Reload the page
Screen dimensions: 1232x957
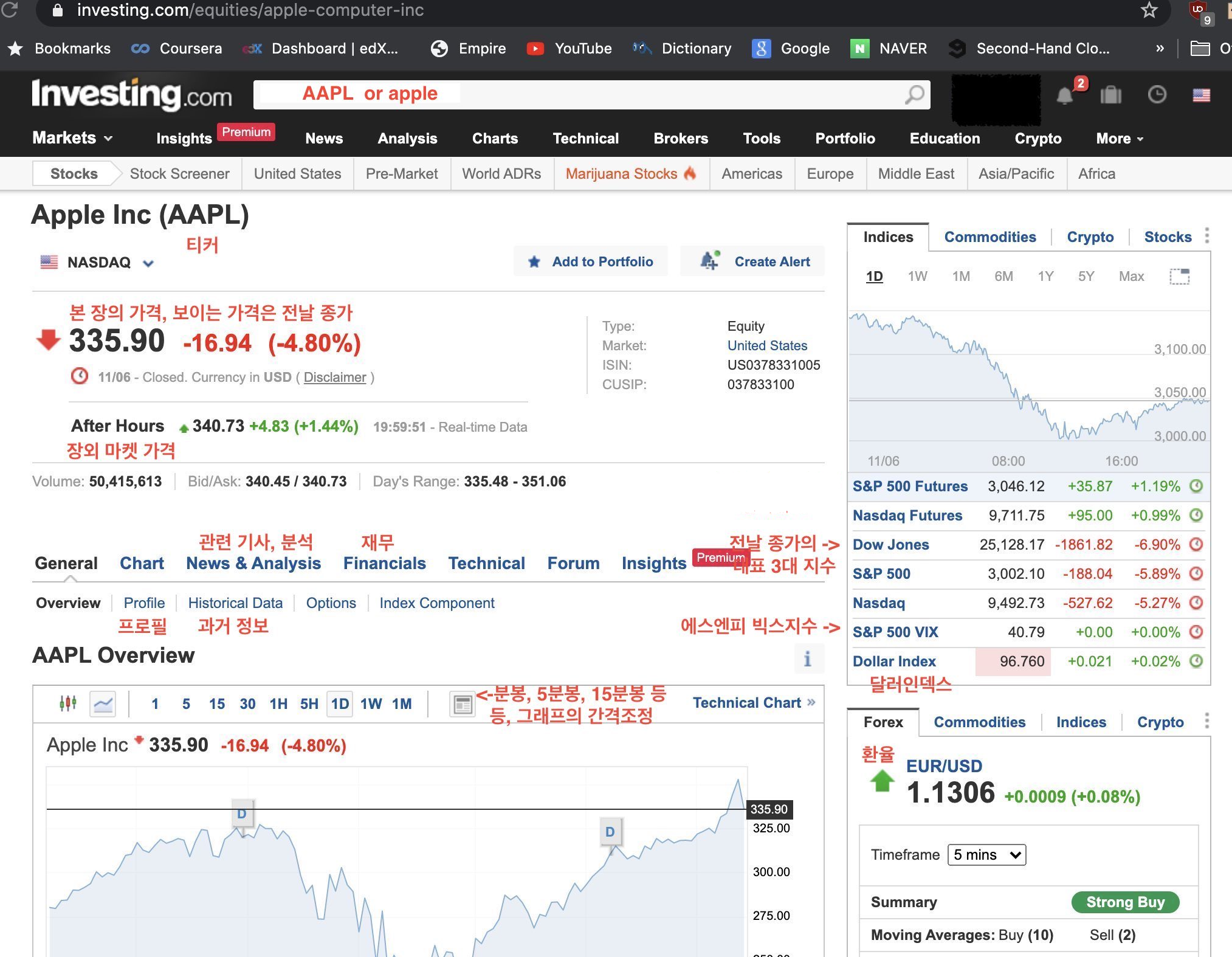pos(10,10)
